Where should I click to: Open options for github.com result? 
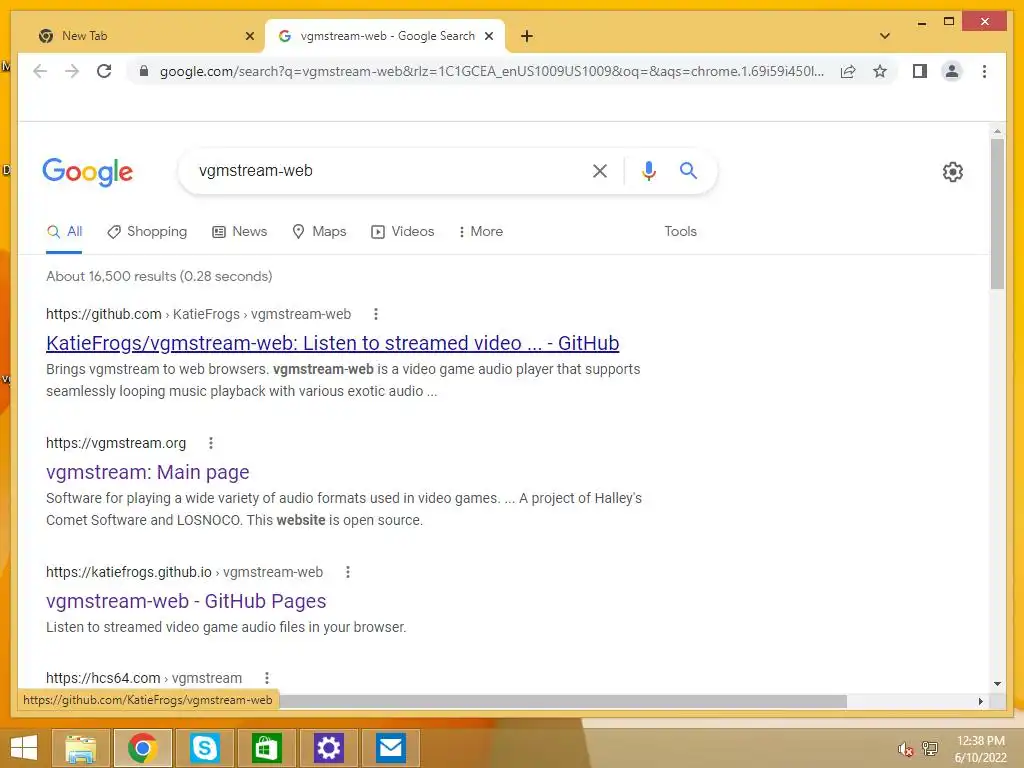click(376, 314)
